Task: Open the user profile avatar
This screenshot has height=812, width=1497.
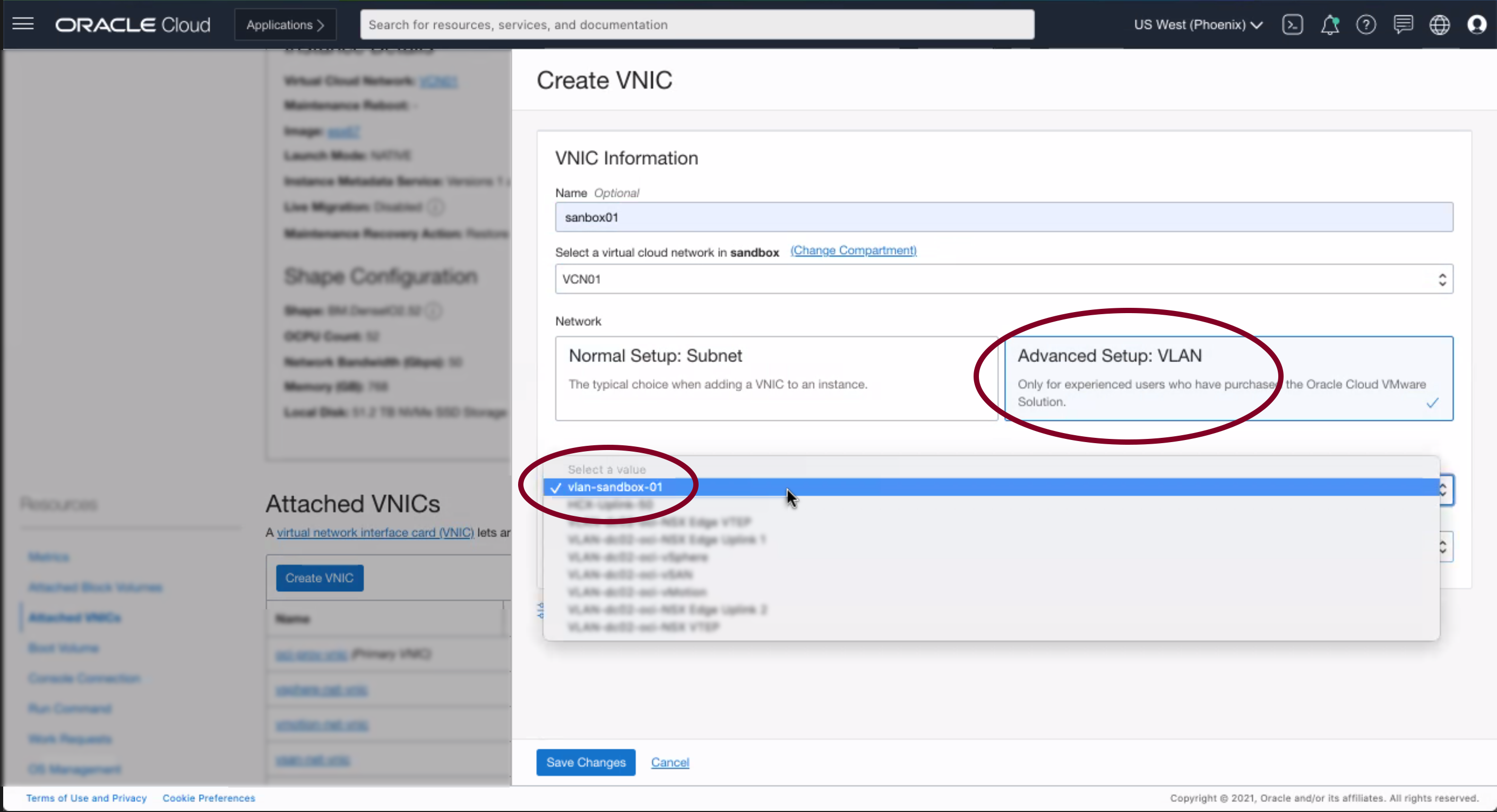Action: [1477, 24]
